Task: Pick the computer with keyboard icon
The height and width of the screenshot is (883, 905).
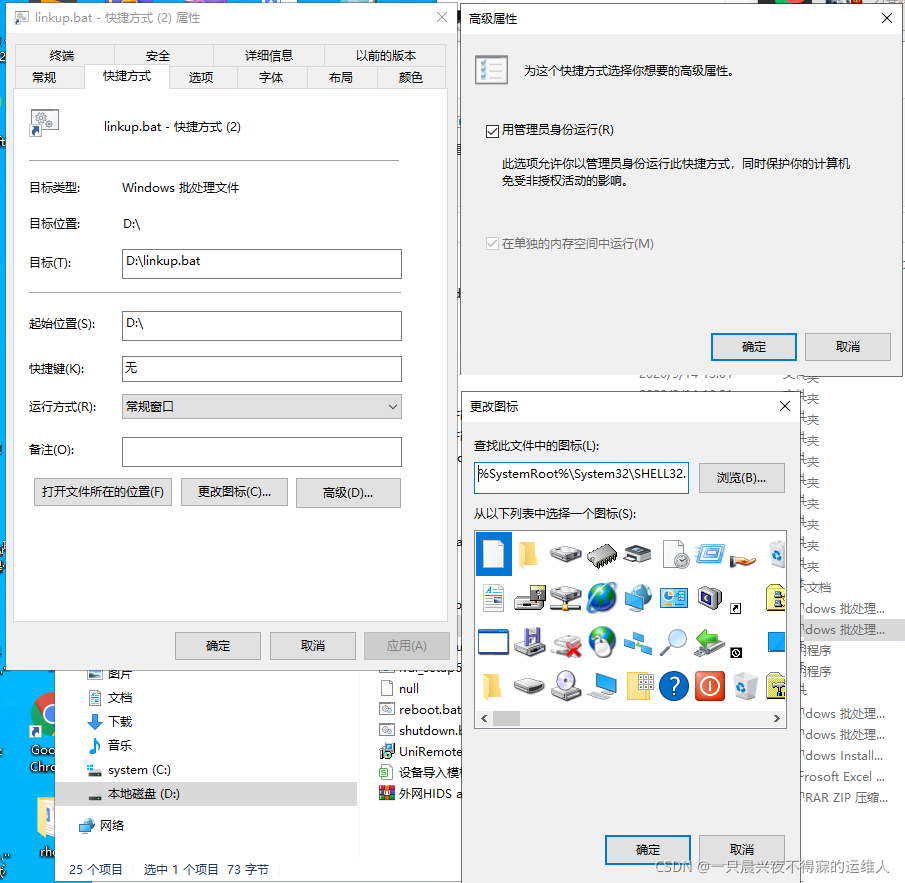Action: 601,687
